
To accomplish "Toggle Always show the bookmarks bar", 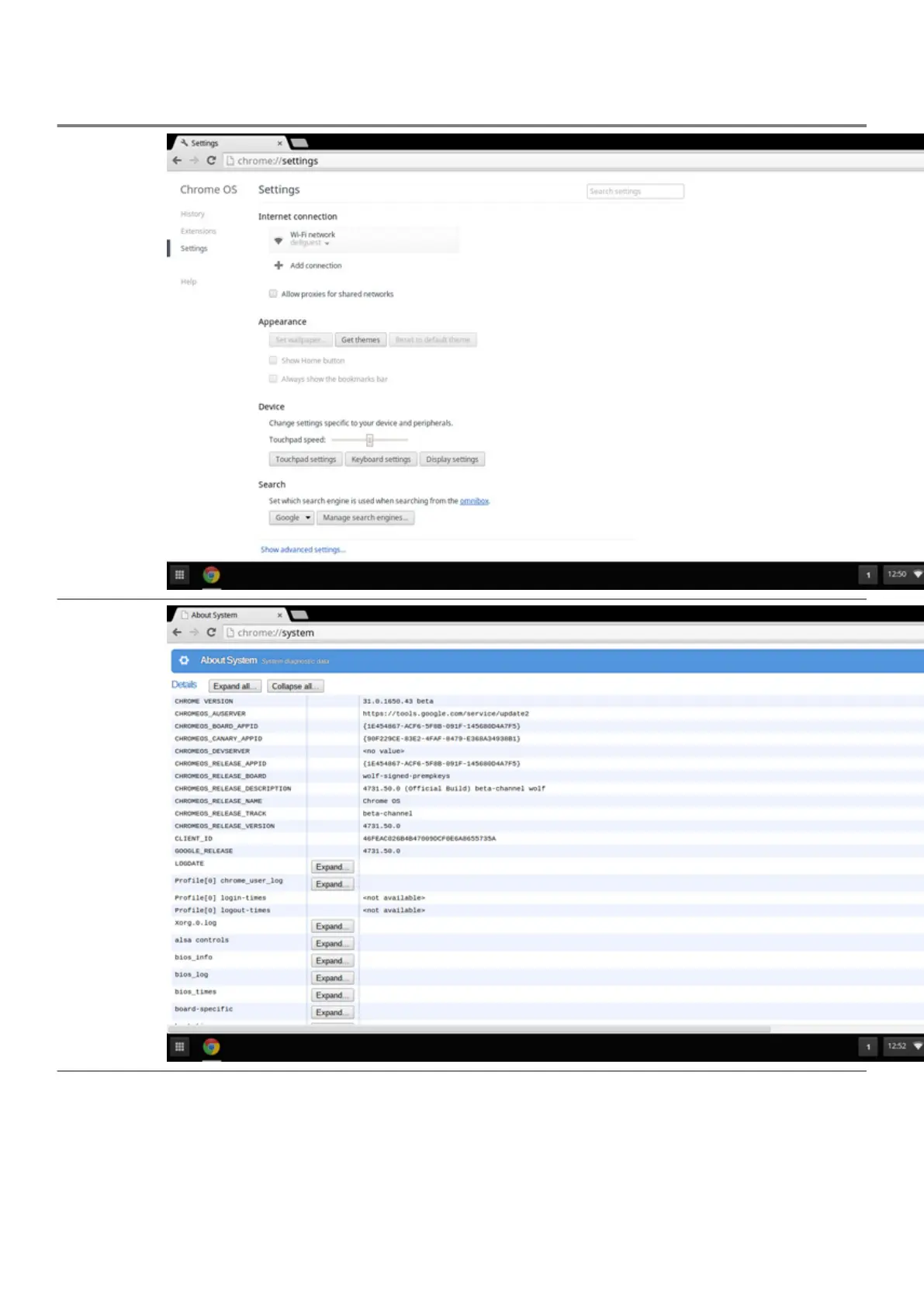I will click(273, 379).
